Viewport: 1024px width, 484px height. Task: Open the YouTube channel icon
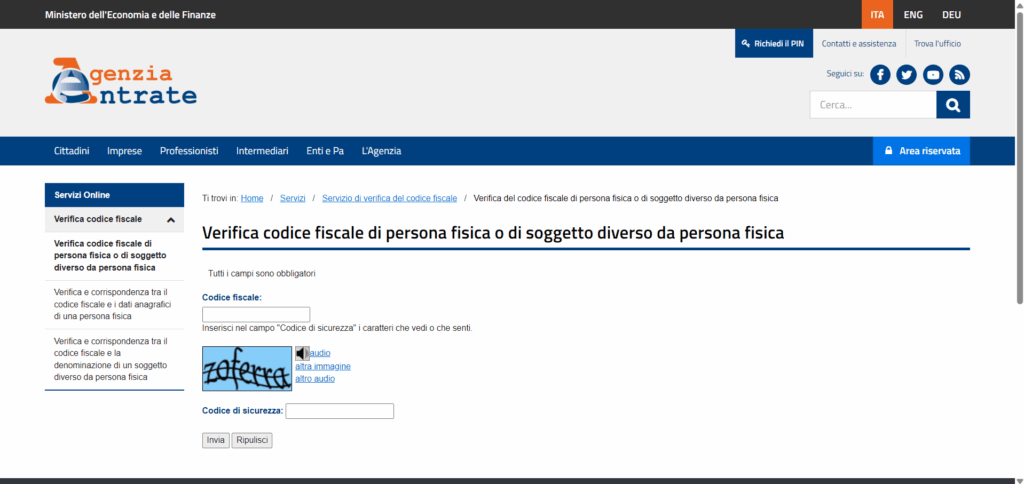click(x=933, y=75)
